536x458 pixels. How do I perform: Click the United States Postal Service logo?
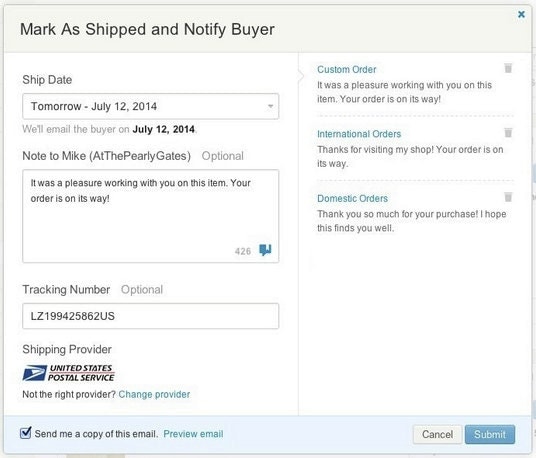pos(68,373)
